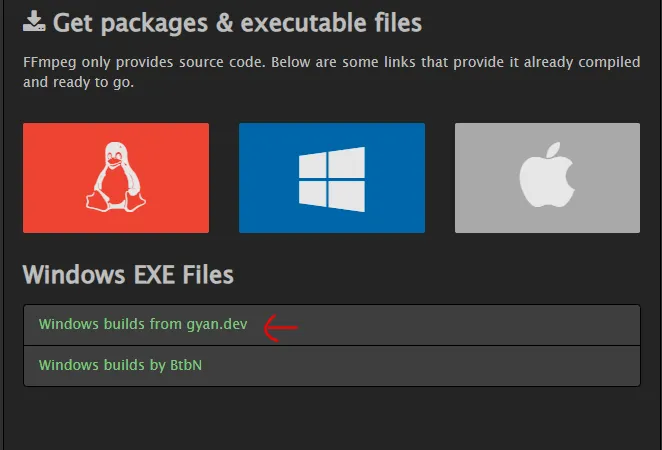The image size is (662, 450).
Task: Open the Windows builds from gyan.dev link
Action: coord(142,324)
